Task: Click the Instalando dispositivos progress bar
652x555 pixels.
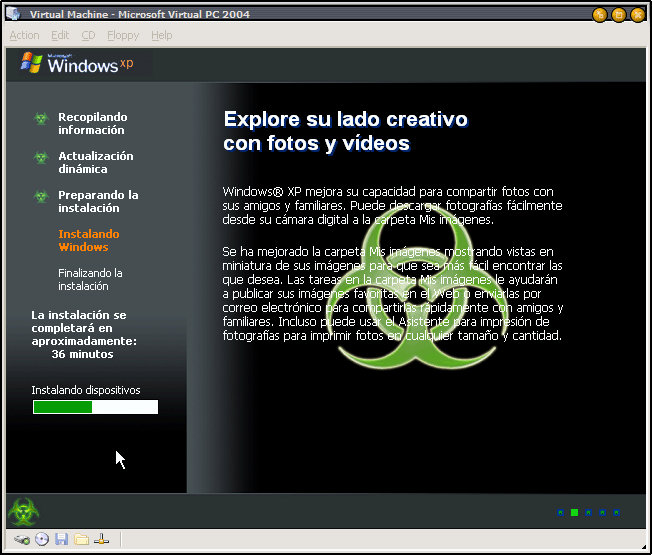Action: pos(96,407)
